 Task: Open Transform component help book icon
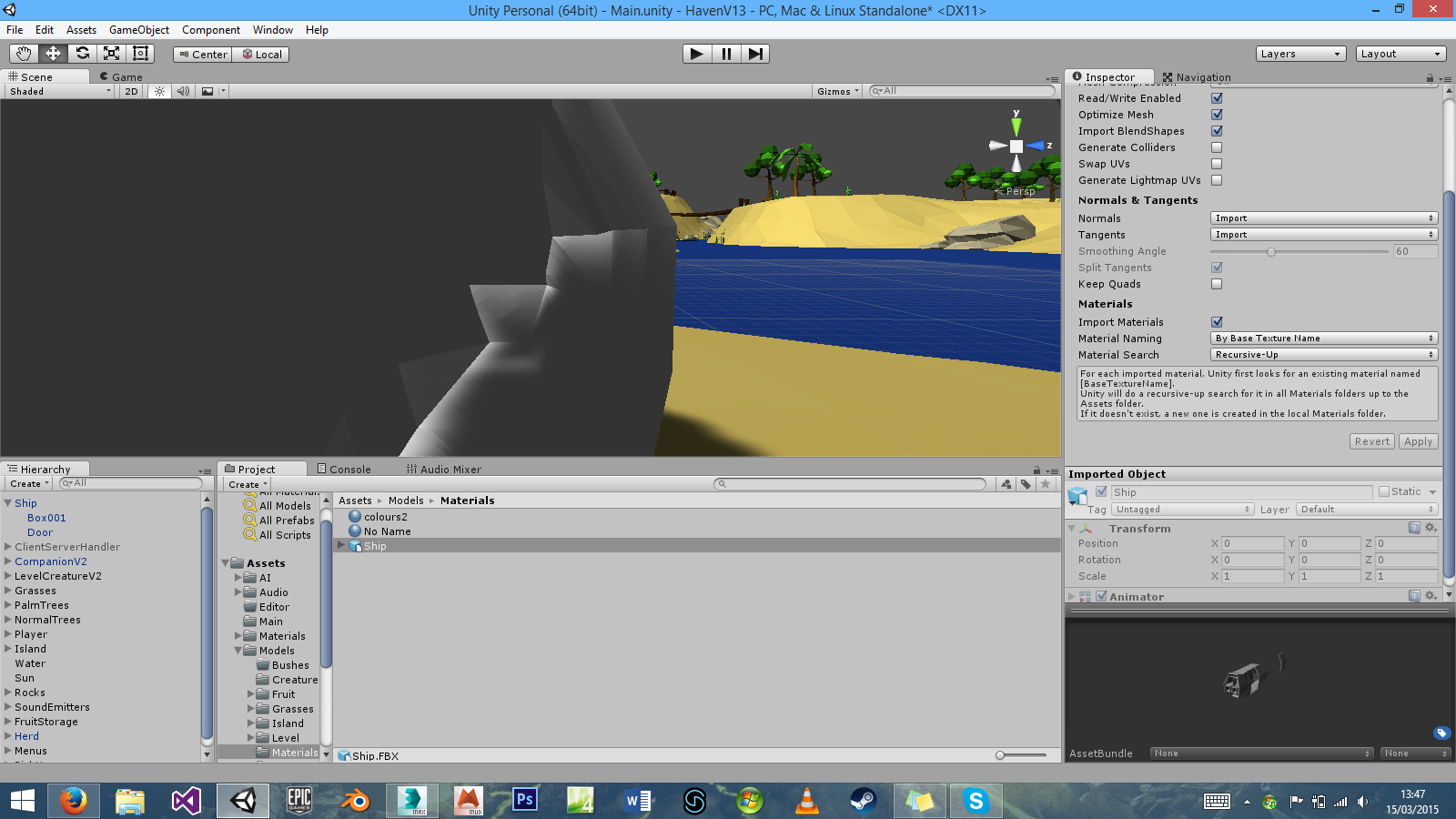1414,528
